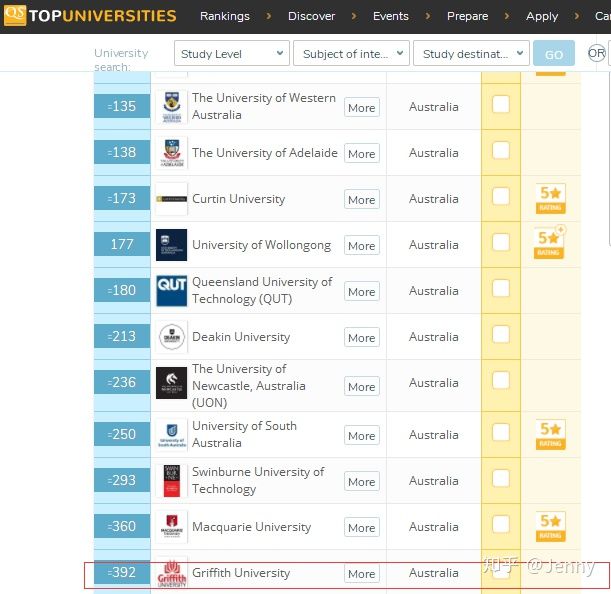611x594 pixels.
Task: Tick compare checkbox for Curtin University
Action: (x=501, y=196)
